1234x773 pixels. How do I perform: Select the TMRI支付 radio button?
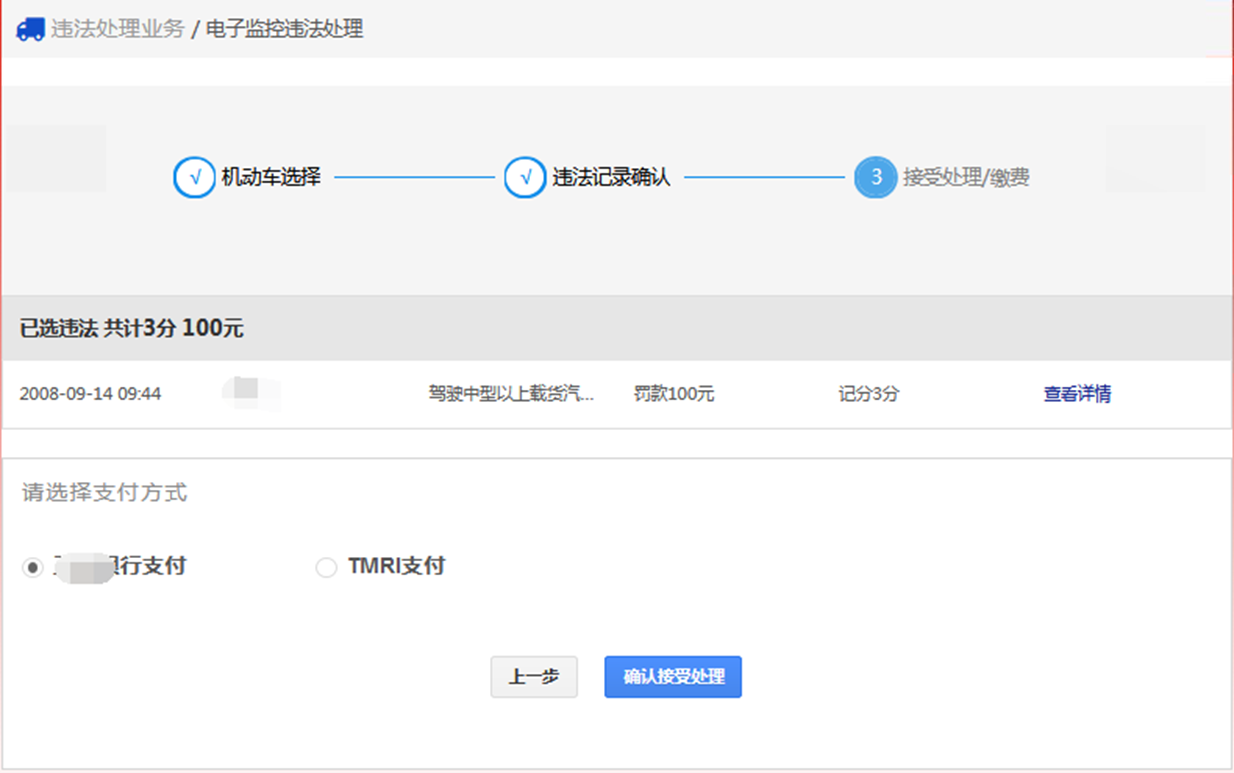326,567
